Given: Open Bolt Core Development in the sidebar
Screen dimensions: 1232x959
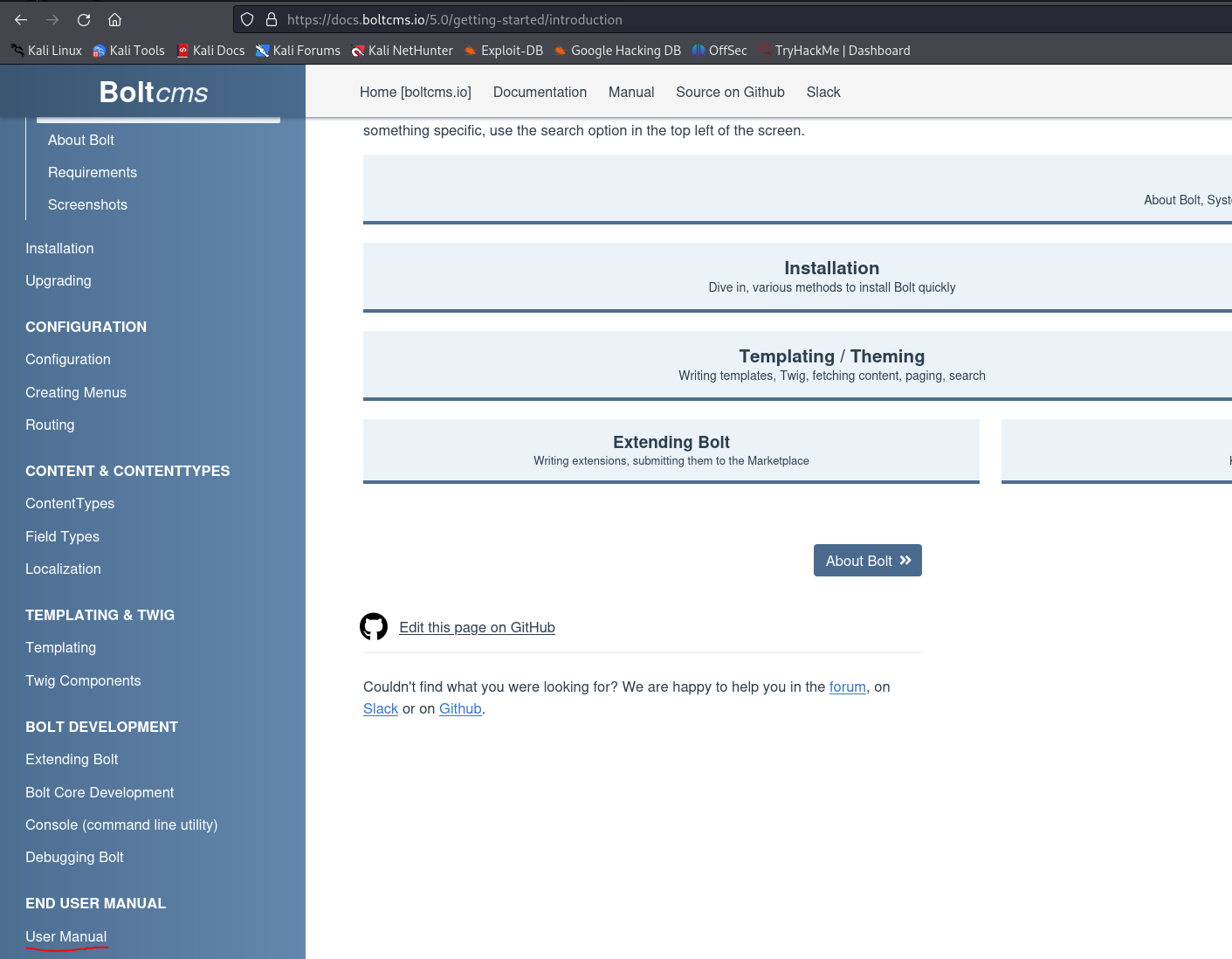Looking at the screenshot, I should click(x=100, y=792).
